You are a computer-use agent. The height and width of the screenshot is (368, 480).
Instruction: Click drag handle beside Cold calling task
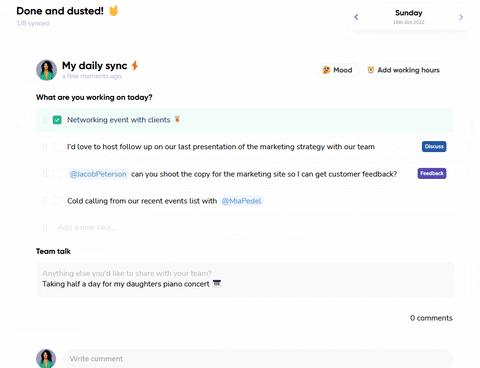[x=45, y=201]
